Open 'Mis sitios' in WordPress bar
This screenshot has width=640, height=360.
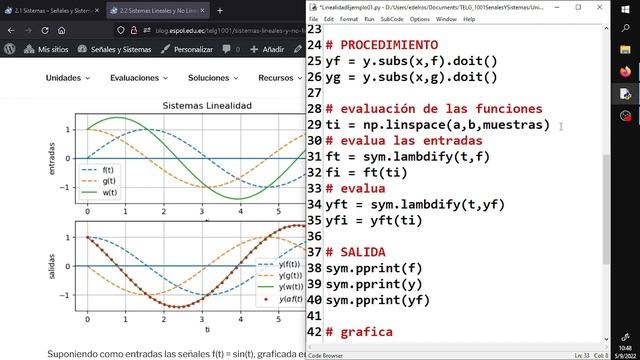coord(46,49)
